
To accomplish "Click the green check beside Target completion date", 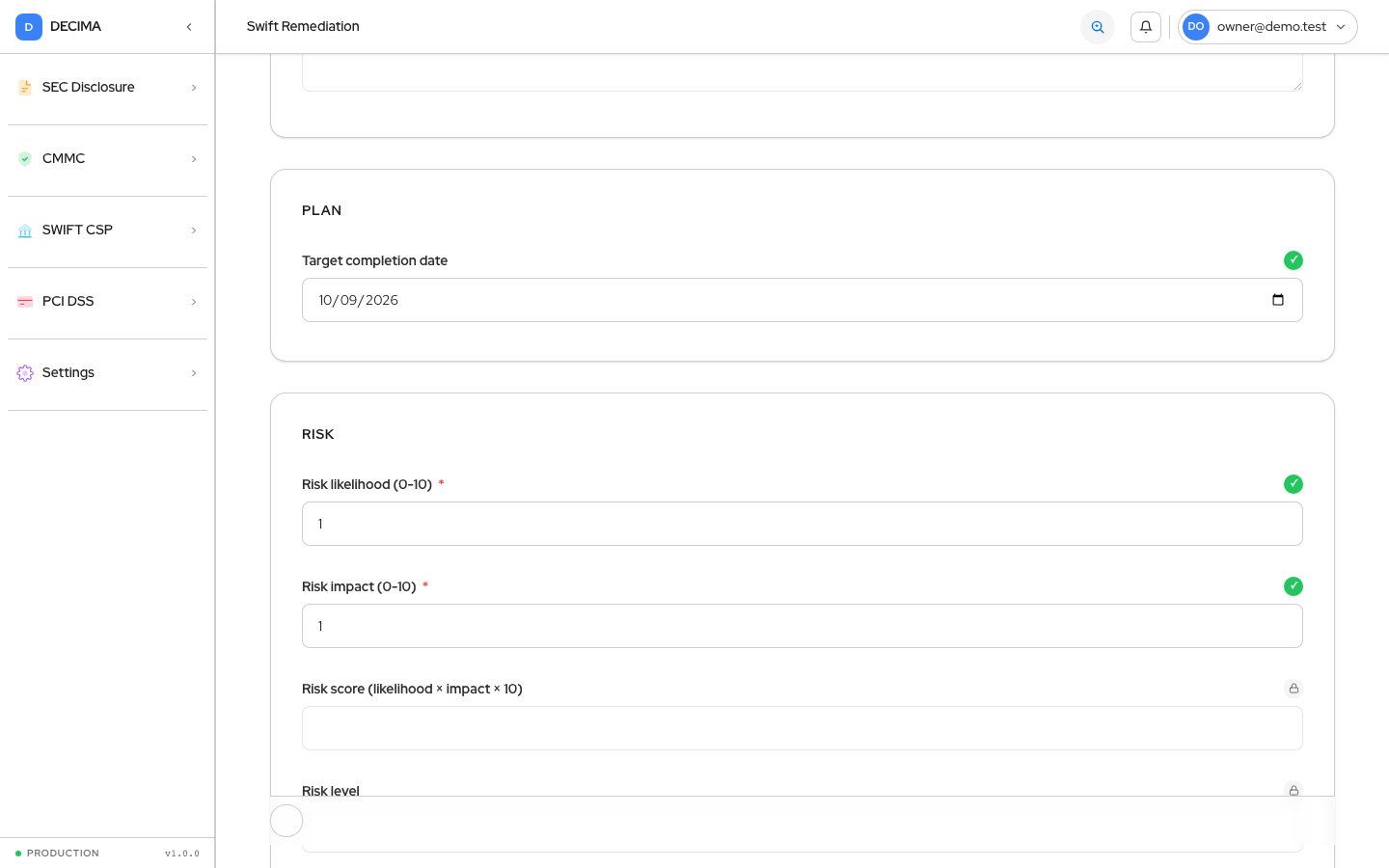I will (1294, 260).
